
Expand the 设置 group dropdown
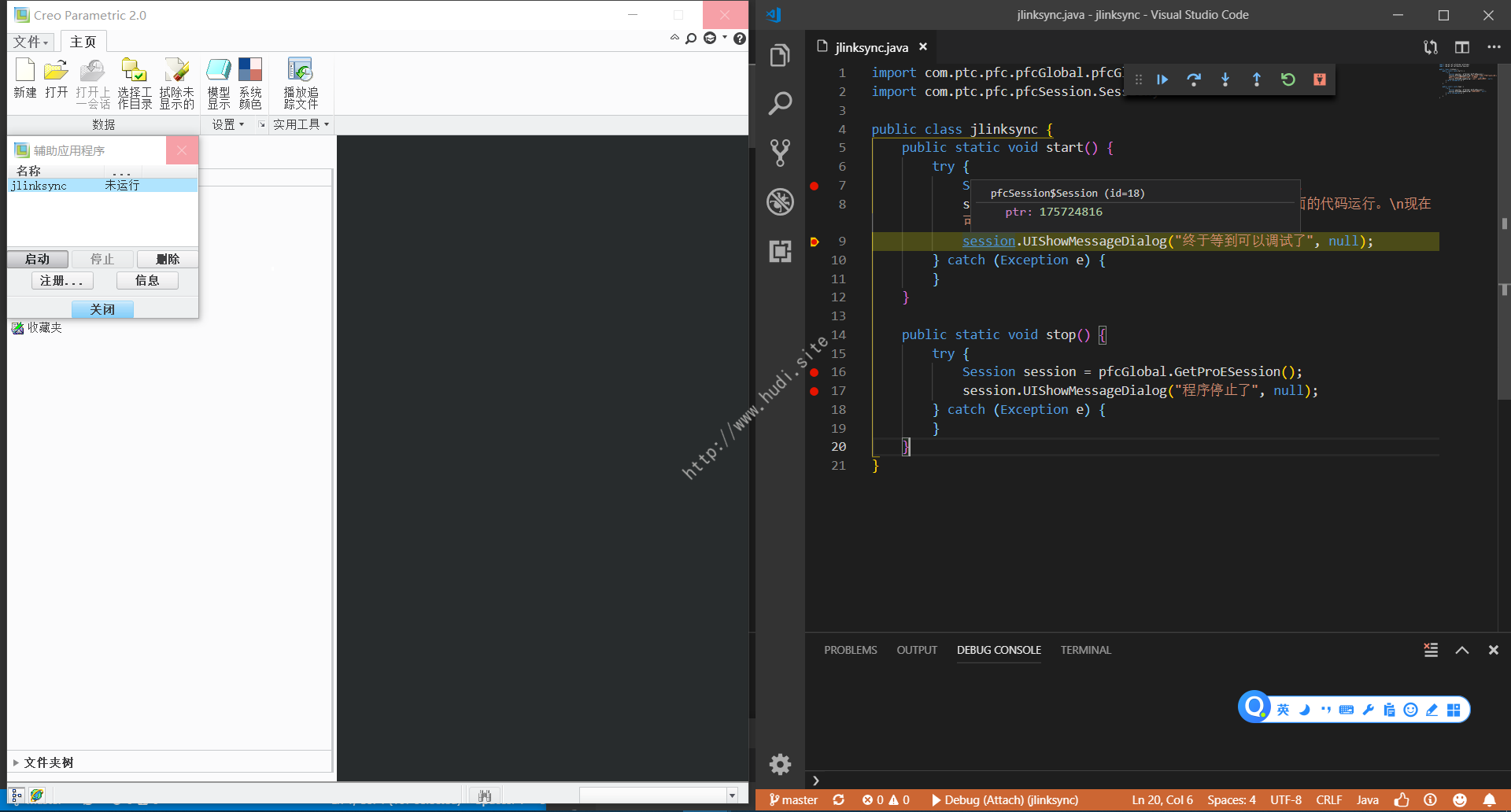click(x=228, y=124)
